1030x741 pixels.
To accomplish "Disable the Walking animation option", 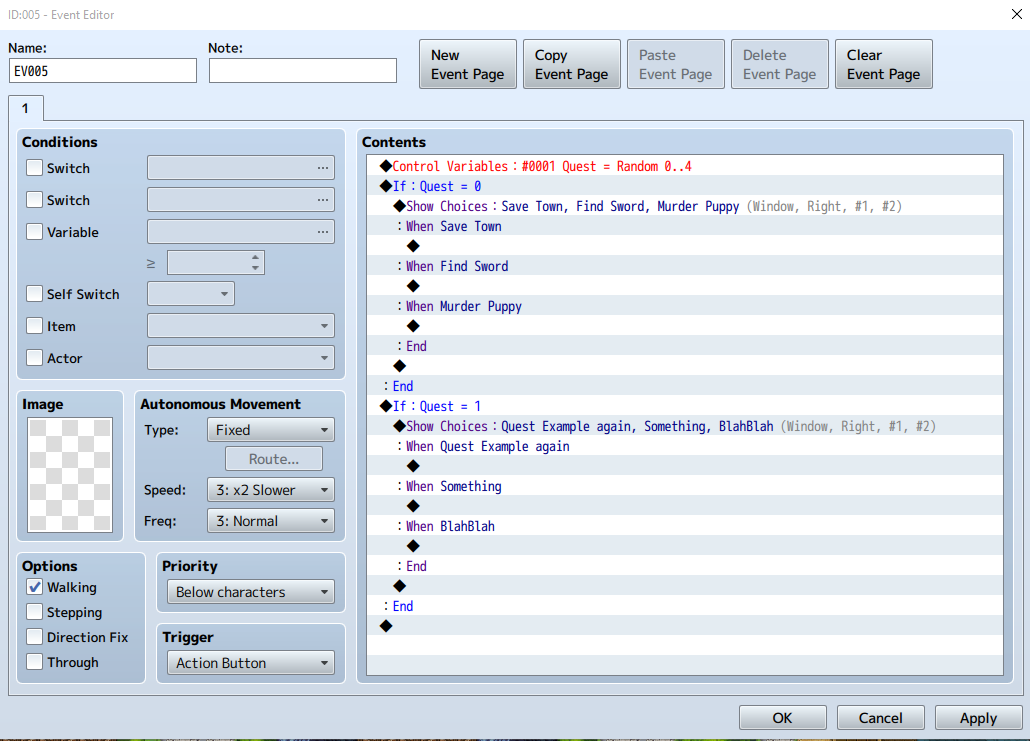I will (x=34, y=587).
